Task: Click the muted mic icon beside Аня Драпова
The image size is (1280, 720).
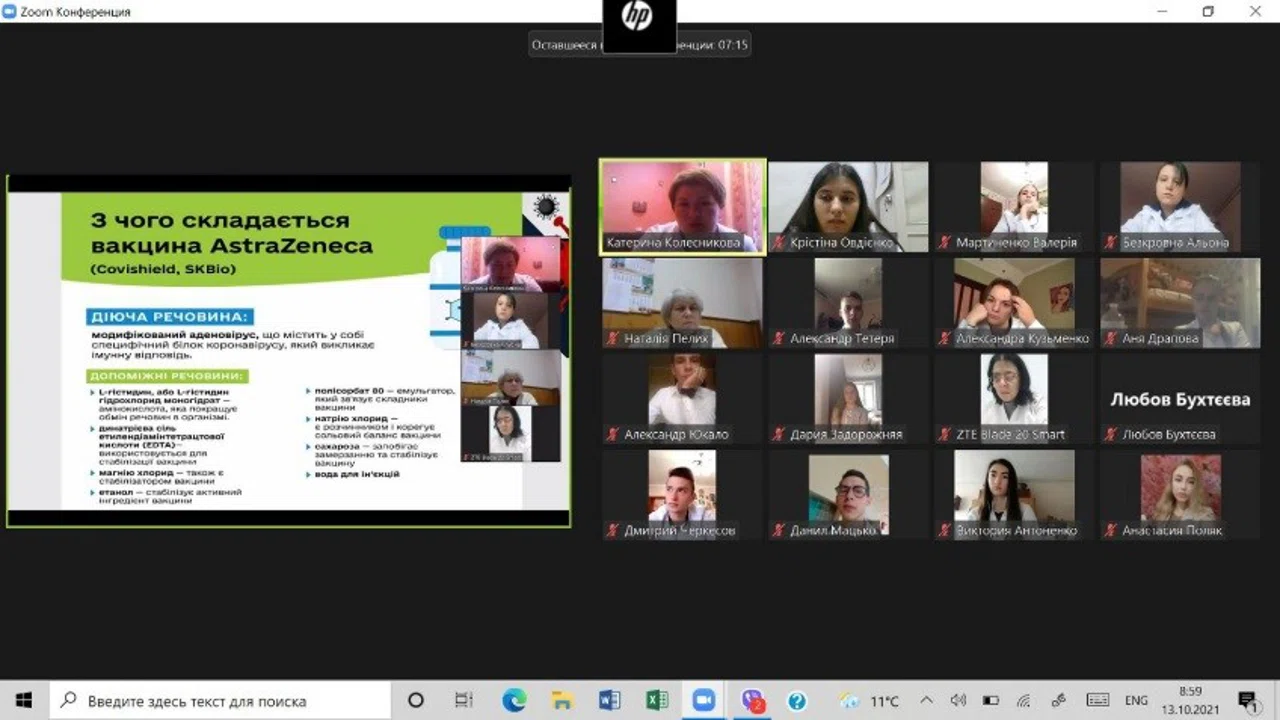Action: 1111,338
